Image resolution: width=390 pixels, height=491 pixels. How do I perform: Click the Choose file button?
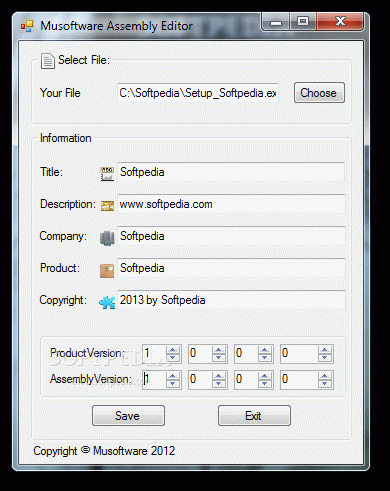(x=319, y=93)
